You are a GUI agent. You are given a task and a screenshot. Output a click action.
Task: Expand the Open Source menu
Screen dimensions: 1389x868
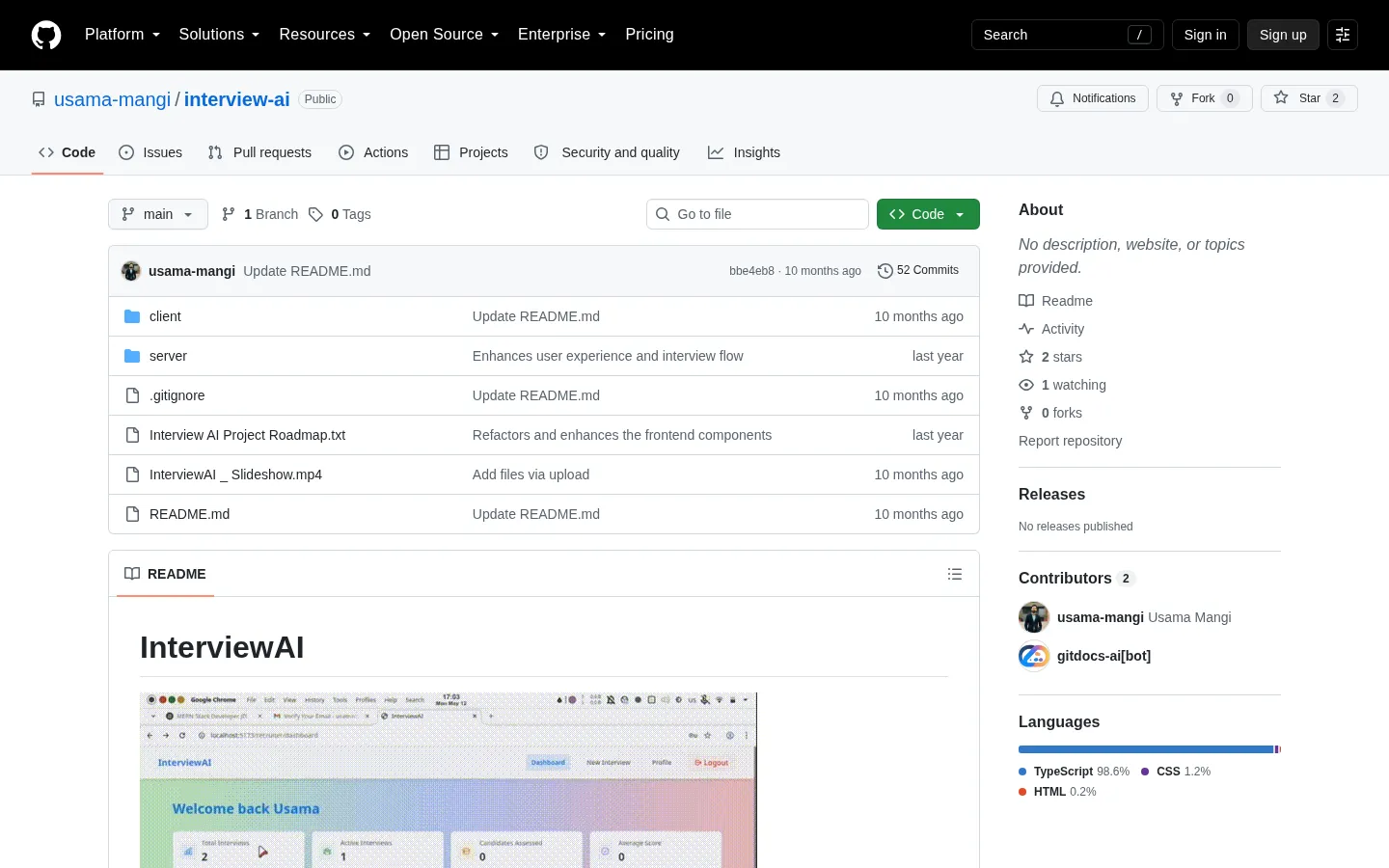click(x=445, y=35)
